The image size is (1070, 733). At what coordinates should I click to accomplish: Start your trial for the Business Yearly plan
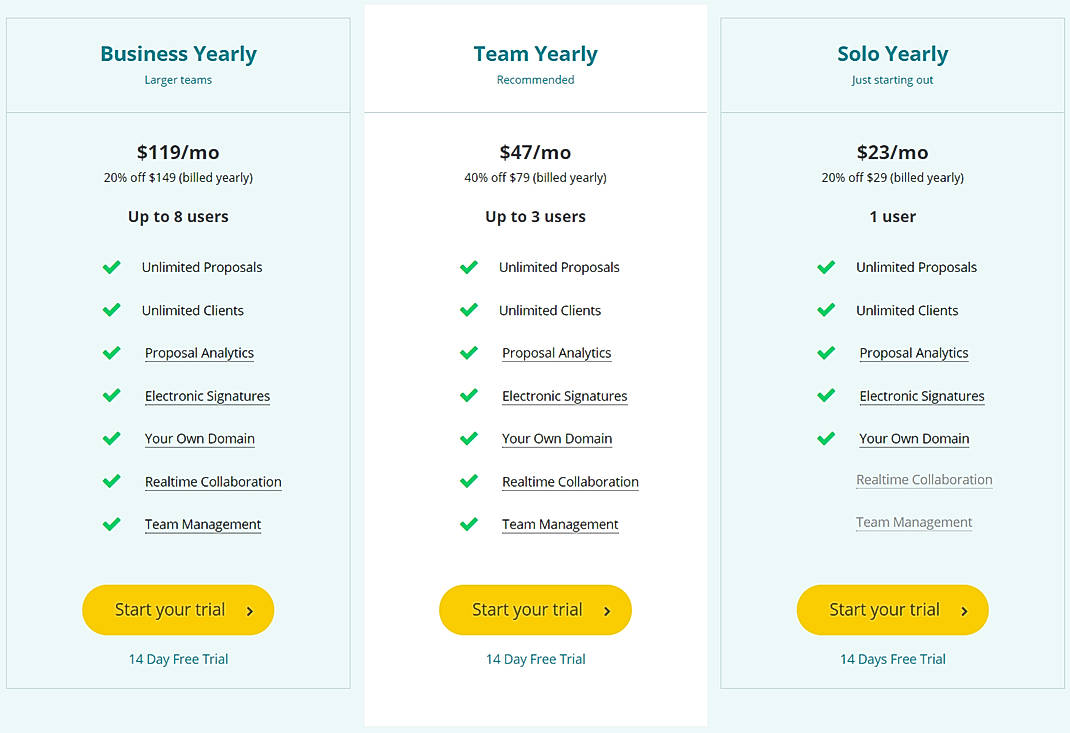click(177, 610)
